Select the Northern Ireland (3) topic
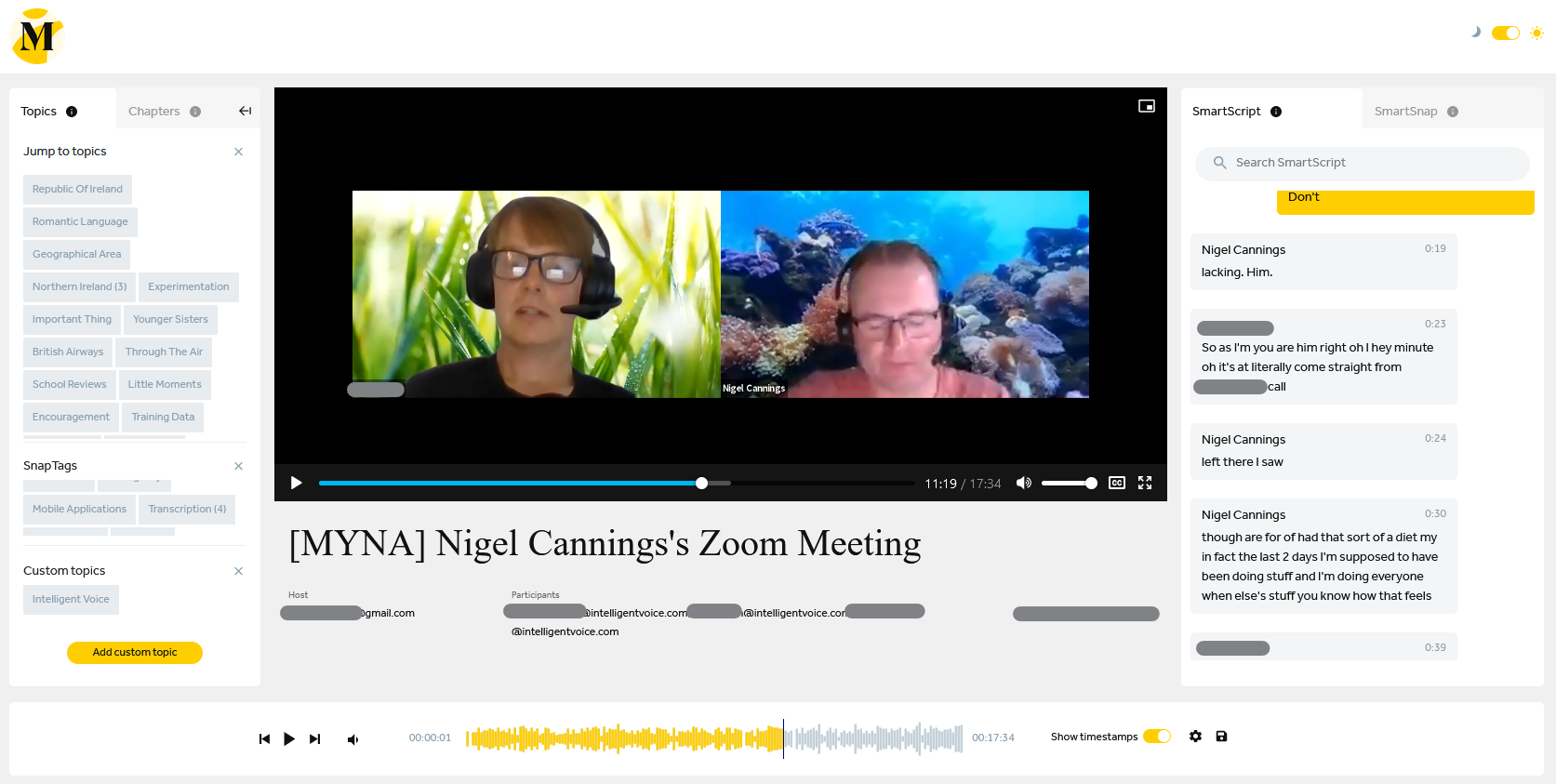The image size is (1556, 784). (x=79, y=286)
